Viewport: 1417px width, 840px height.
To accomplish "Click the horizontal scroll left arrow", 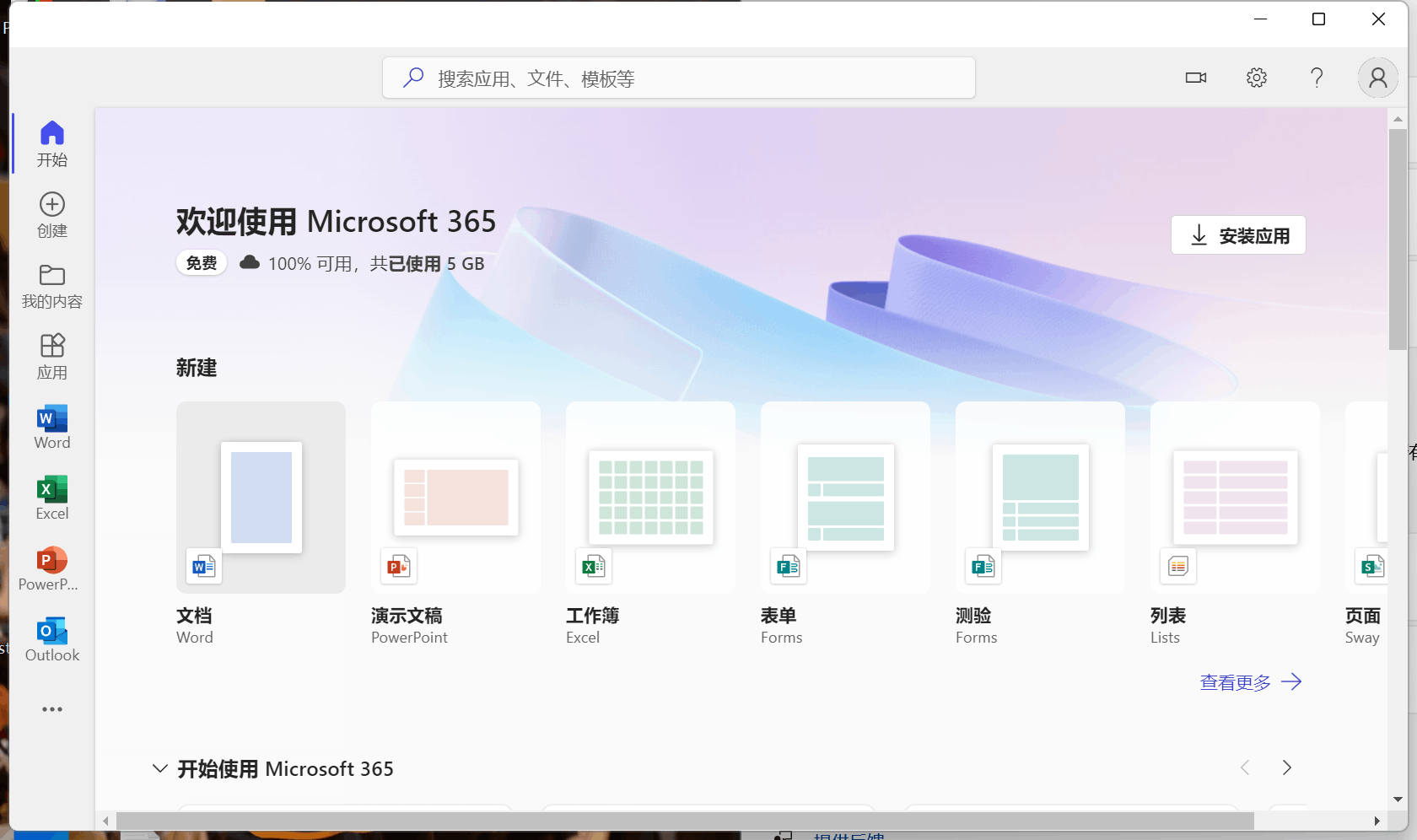I will click(105, 821).
